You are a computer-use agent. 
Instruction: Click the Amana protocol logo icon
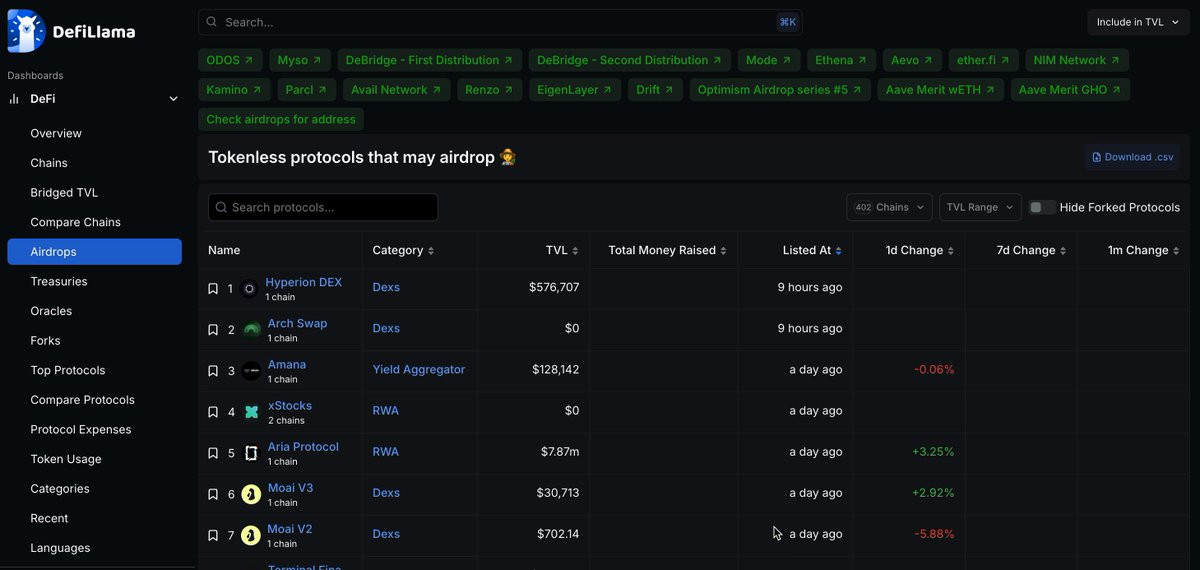[x=251, y=371]
